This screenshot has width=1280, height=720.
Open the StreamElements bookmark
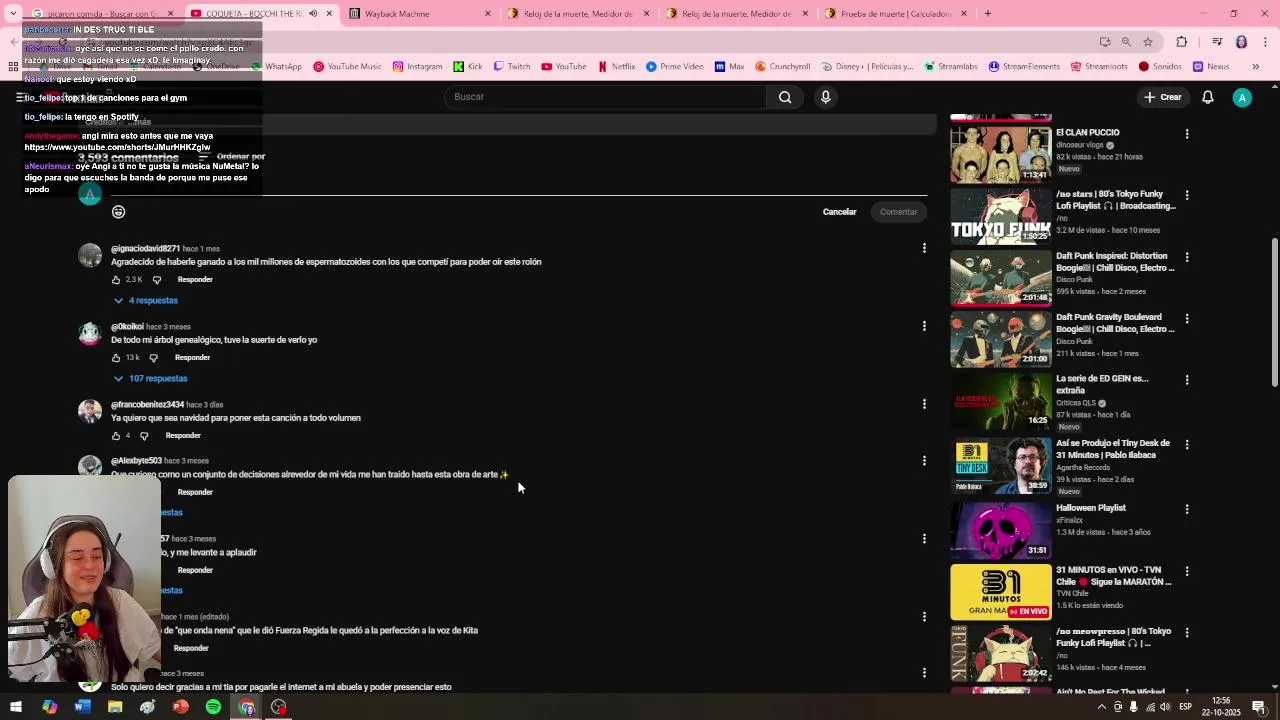(x=1024, y=67)
